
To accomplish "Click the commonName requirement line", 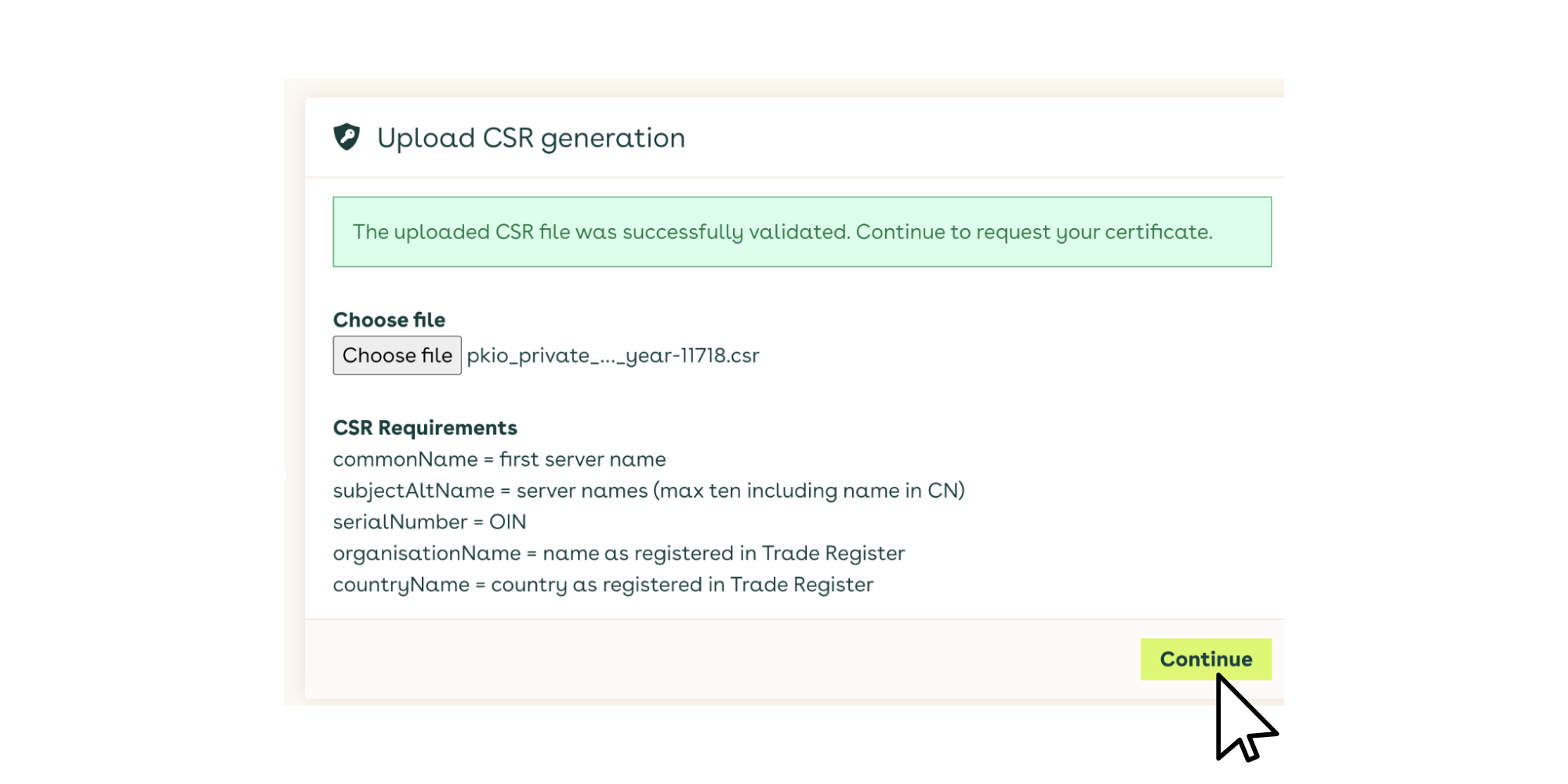I will click(499, 459).
